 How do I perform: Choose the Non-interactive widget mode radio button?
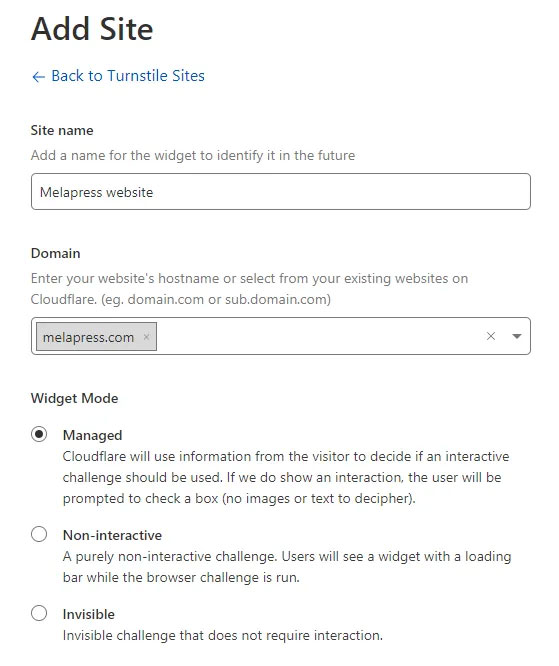(39, 534)
